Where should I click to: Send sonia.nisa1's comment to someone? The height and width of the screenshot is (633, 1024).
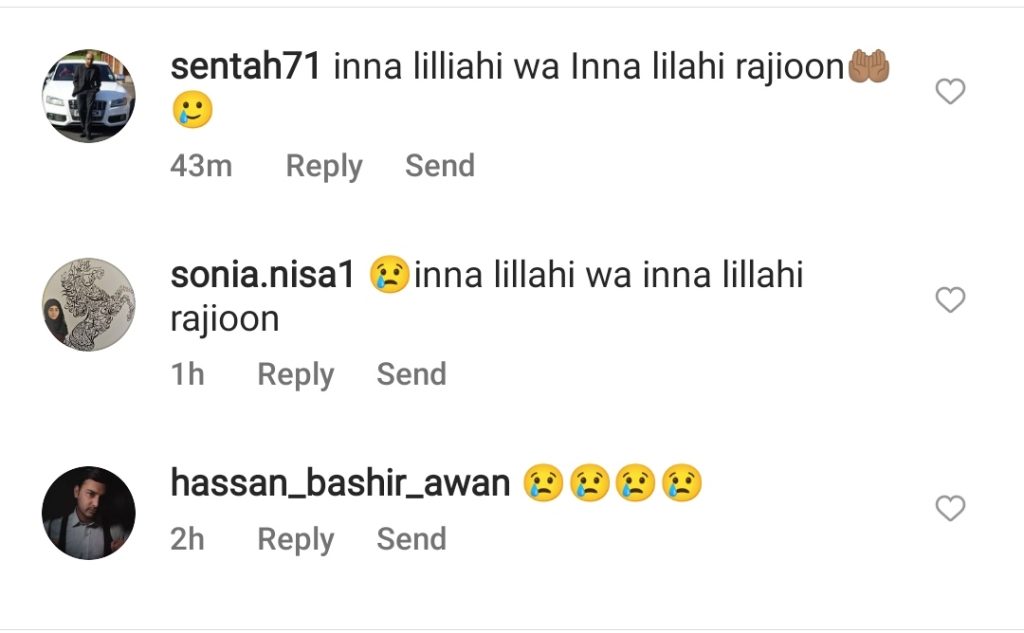coord(411,374)
